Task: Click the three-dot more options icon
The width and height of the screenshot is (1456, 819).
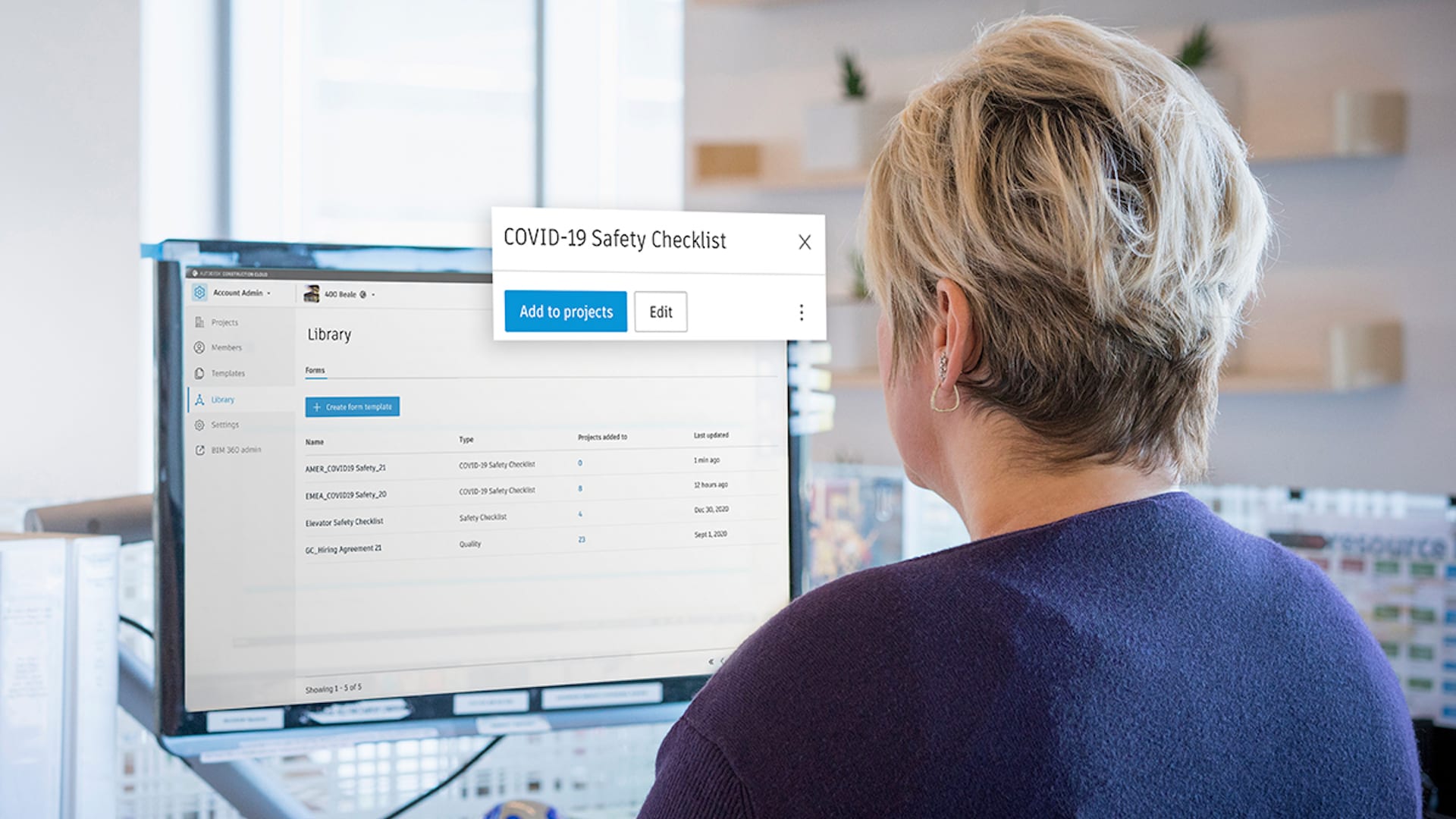Action: tap(801, 312)
